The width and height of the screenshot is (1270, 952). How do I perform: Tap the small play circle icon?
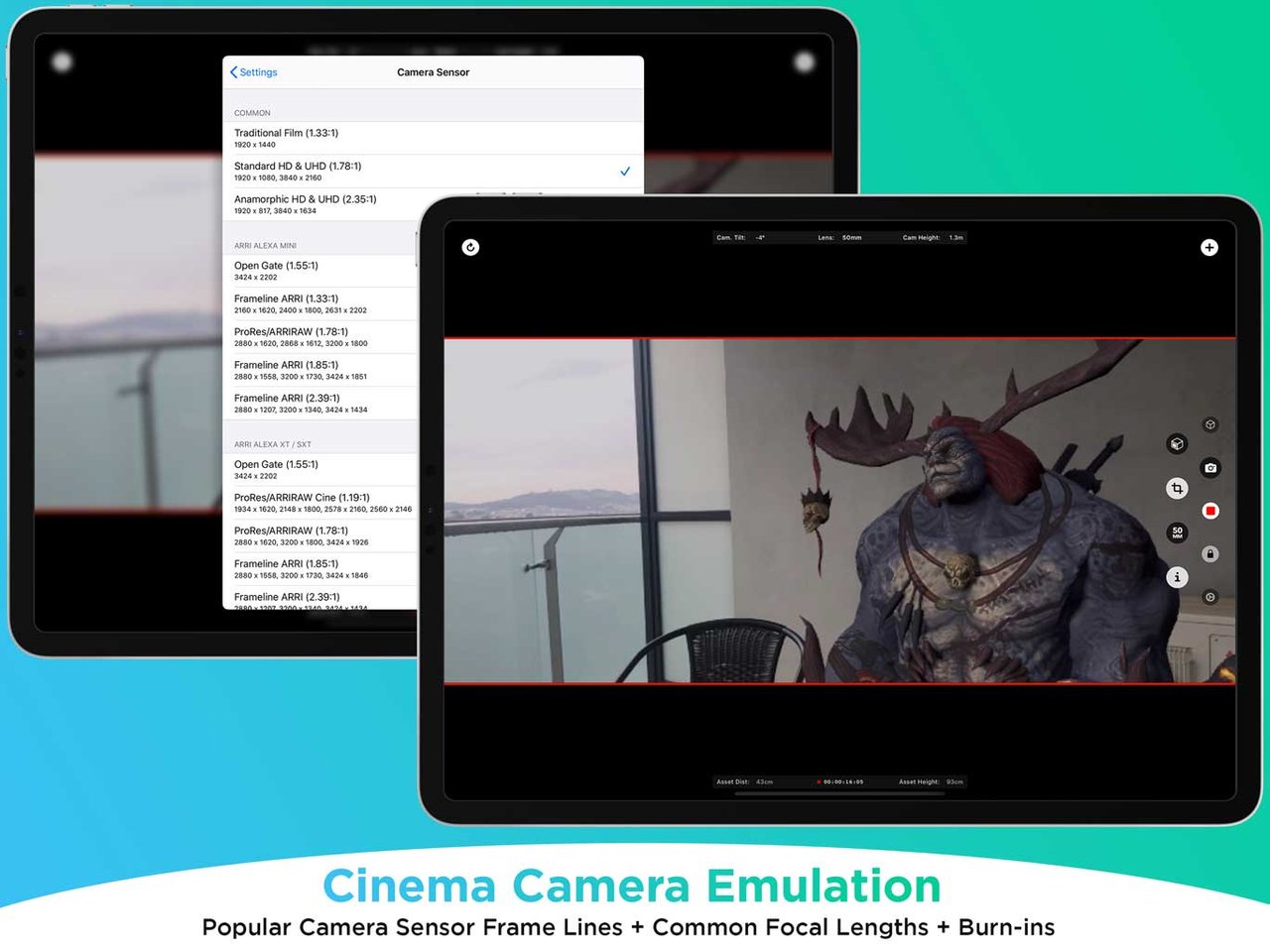[1210, 597]
